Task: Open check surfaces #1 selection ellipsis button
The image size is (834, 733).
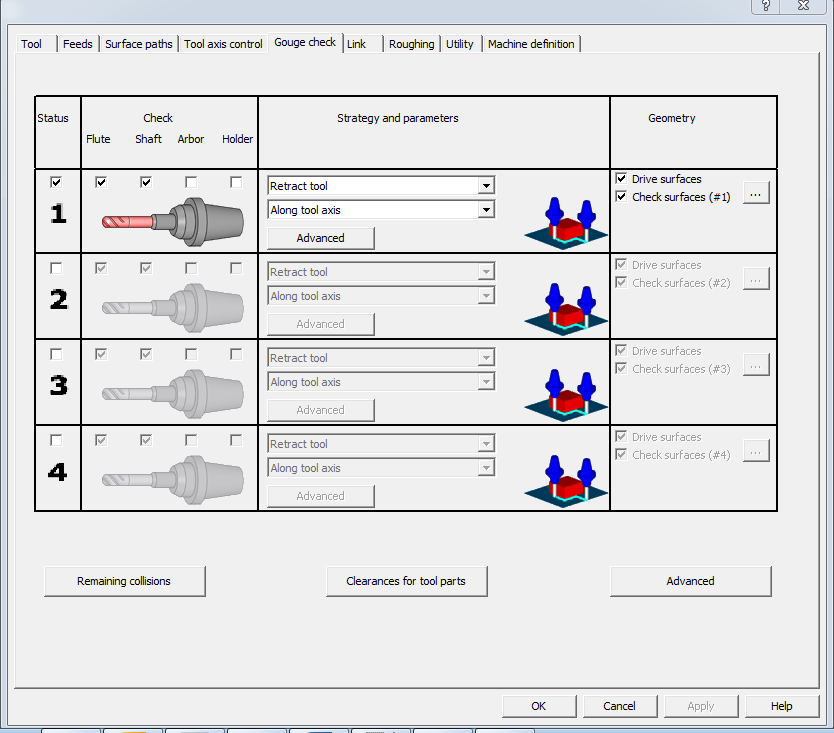Action: click(x=756, y=195)
